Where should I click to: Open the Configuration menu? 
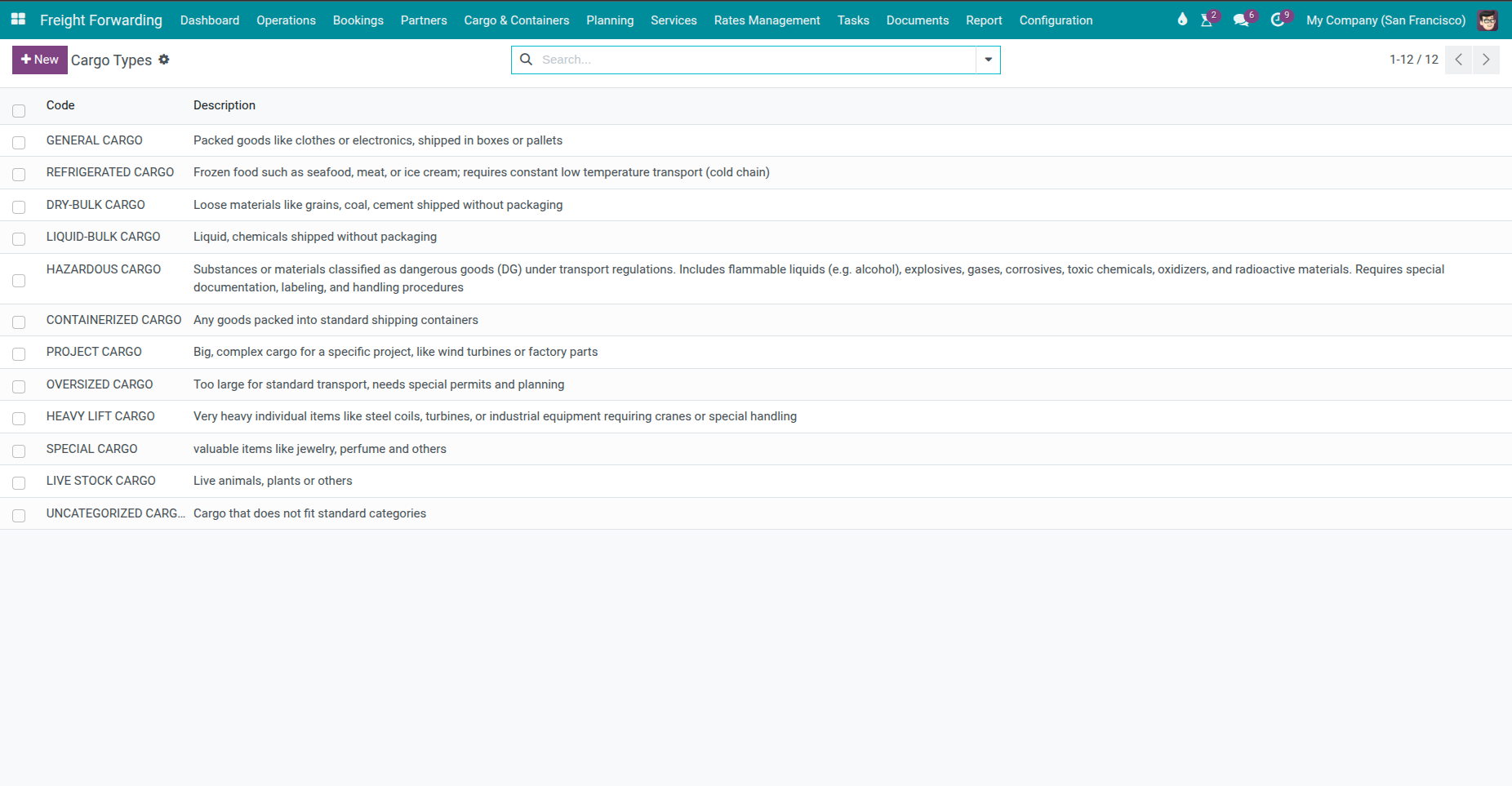point(1056,20)
